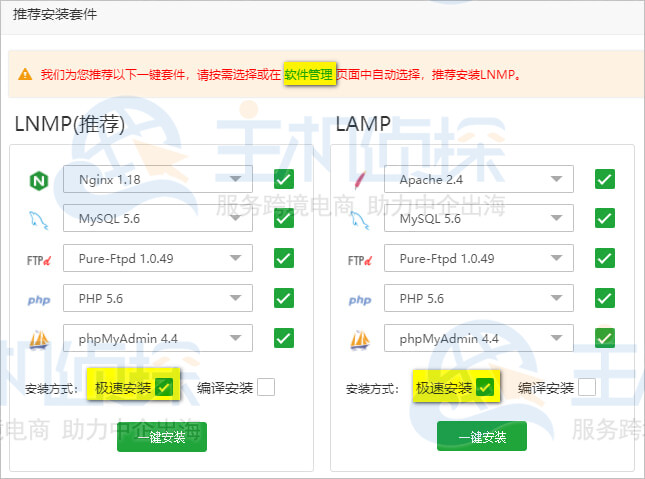Uncheck MySQL 5.6 checkbox in LAMP

click(605, 218)
